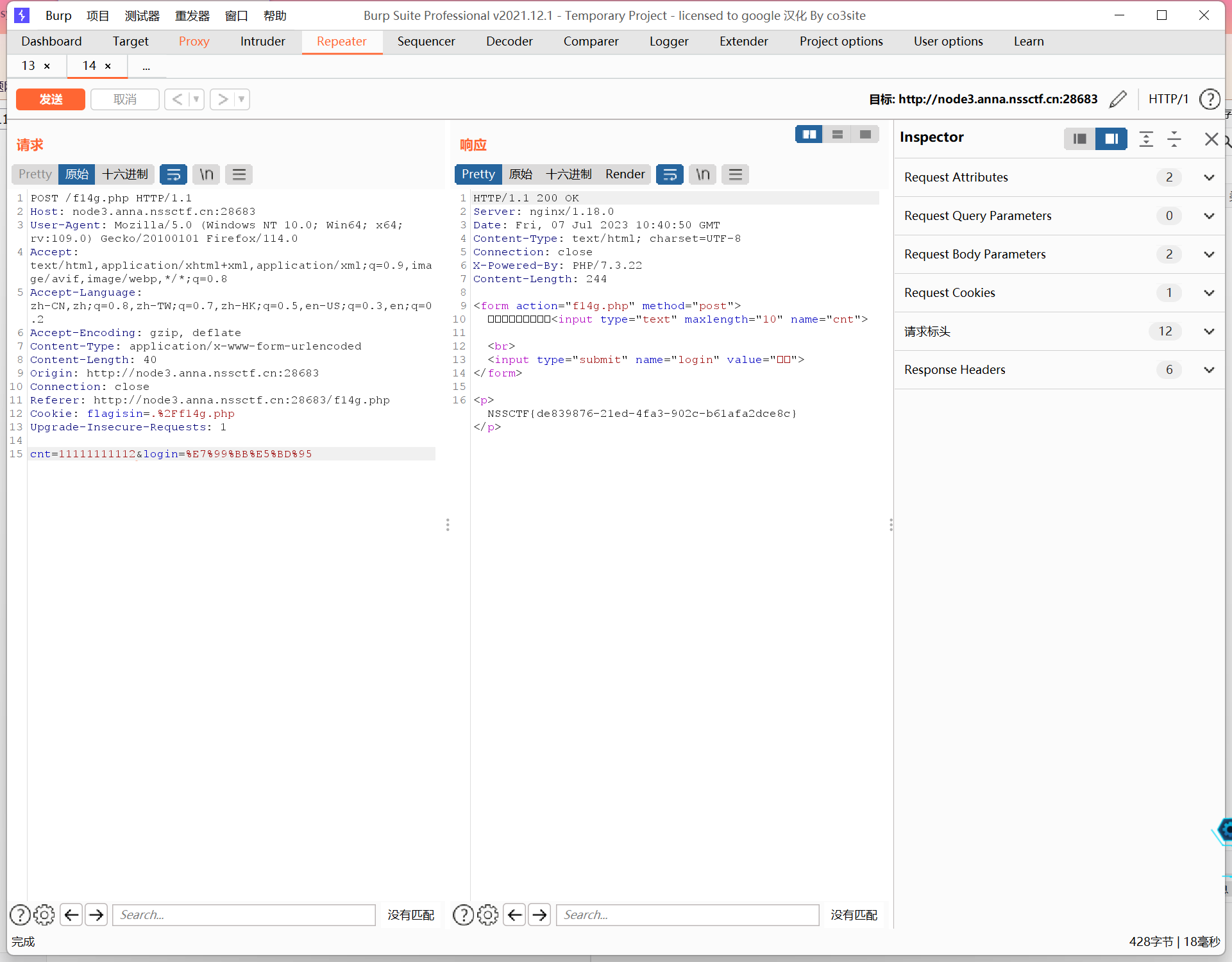Click the pencil icon to edit target
1232x962 pixels.
click(x=1118, y=99)
